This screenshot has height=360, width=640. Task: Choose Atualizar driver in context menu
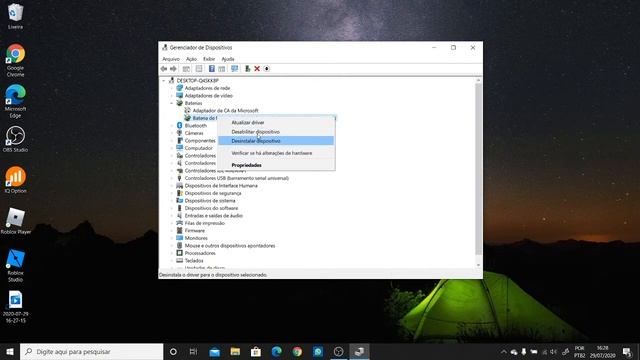click(x=276, y=122)
